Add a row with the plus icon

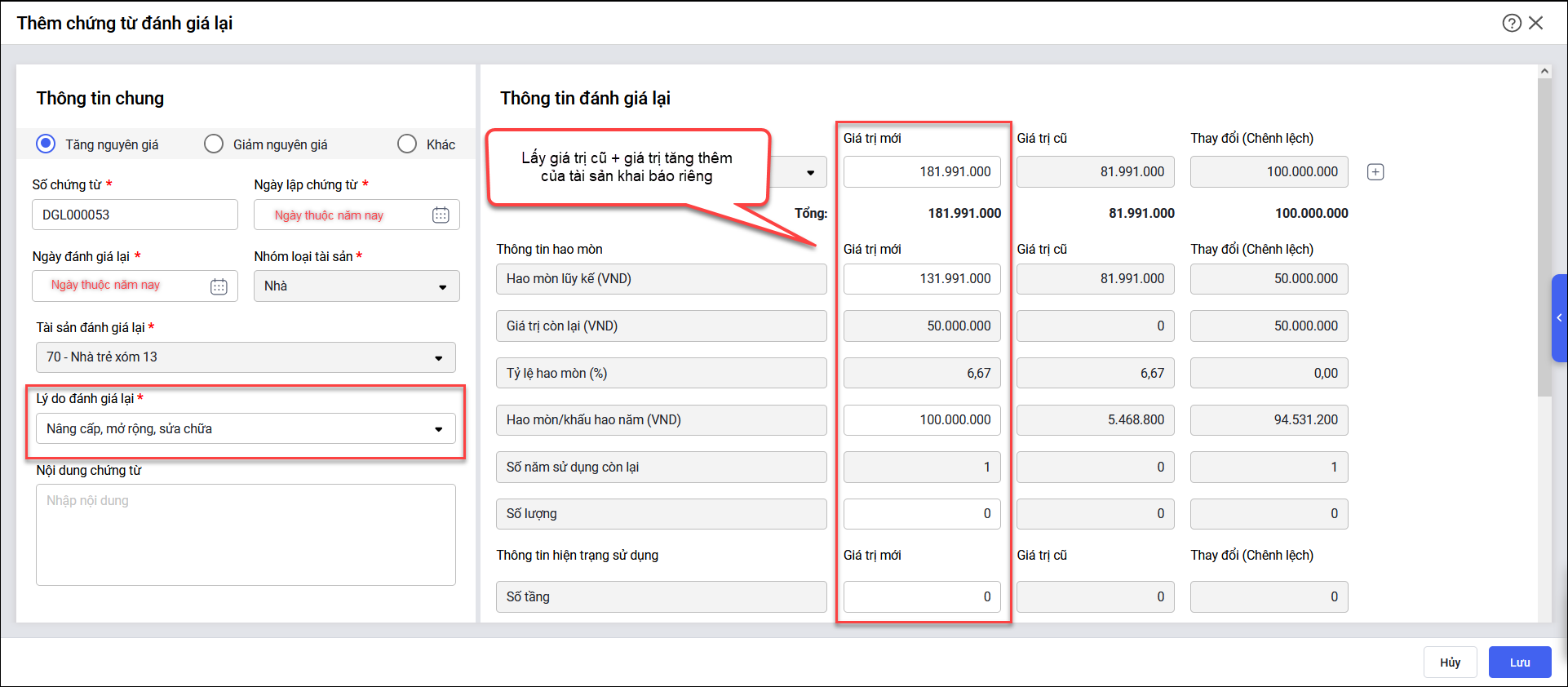pyautogui.click(x=1375, y=172)
